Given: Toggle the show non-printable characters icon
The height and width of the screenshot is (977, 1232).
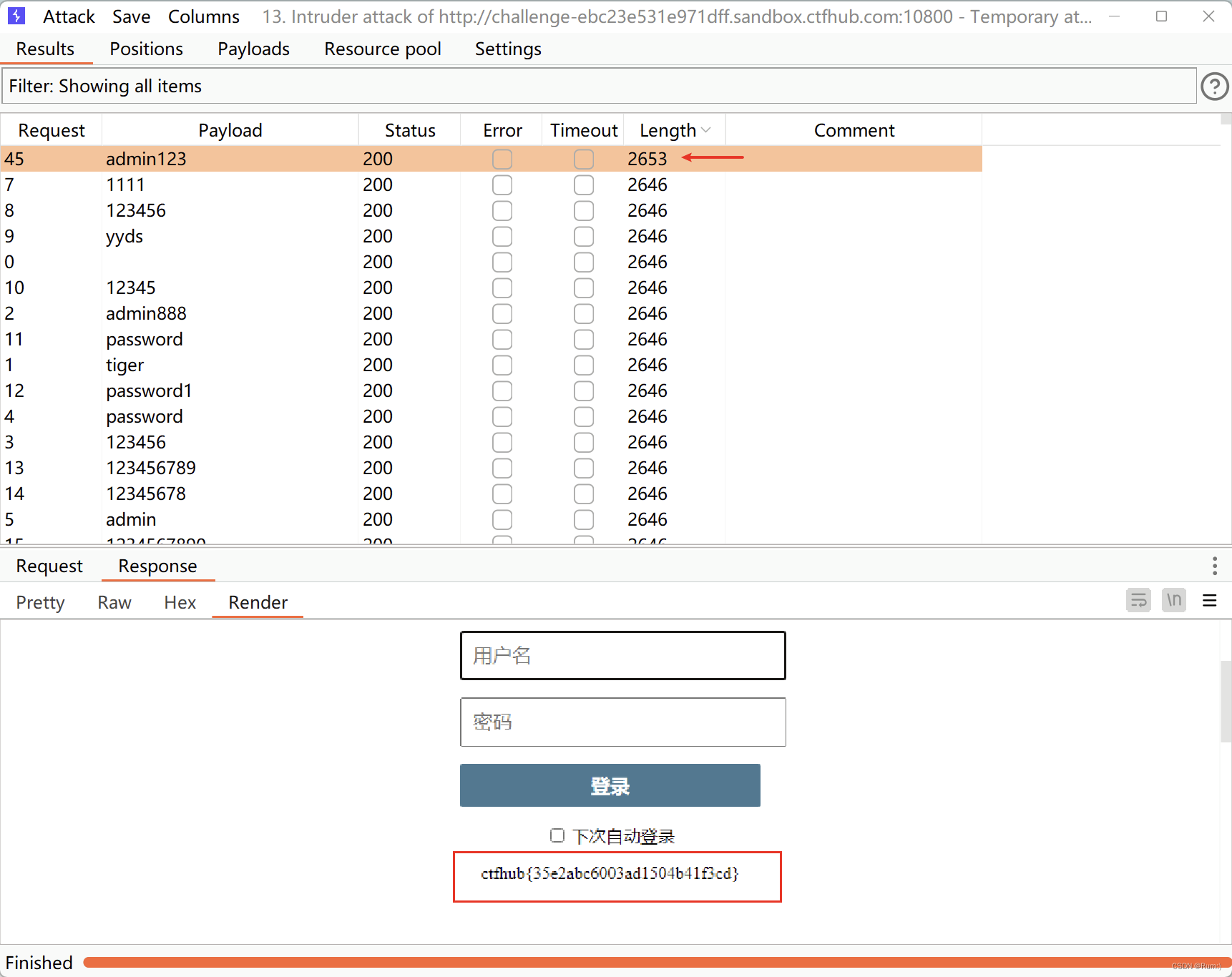Looking at the screenshot, I should [x=1174, y=600].
